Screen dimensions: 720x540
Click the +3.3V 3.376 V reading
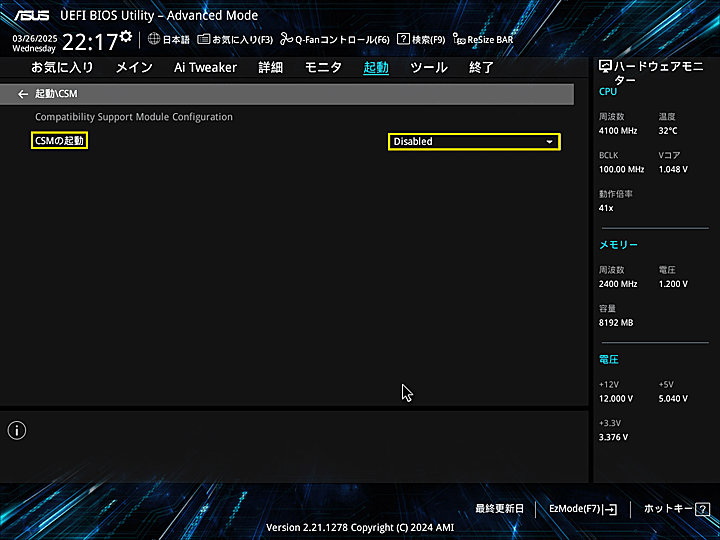(613, 437)
